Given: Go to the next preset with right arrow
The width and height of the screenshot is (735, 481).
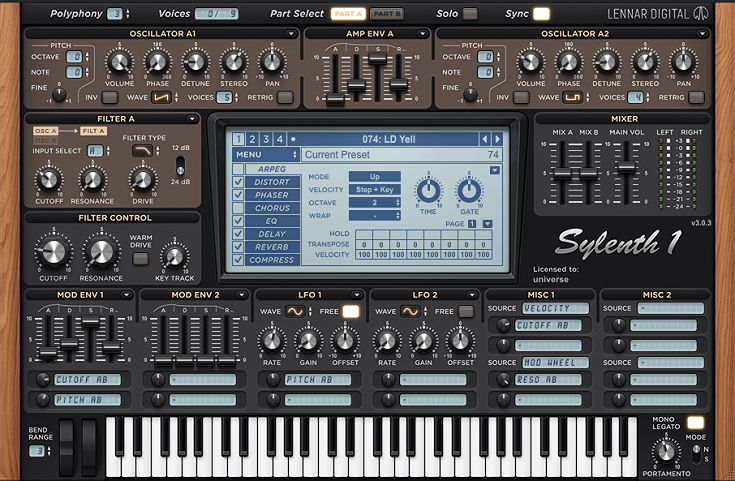Looking at the screenshot, I should click(x=497, y=139).
